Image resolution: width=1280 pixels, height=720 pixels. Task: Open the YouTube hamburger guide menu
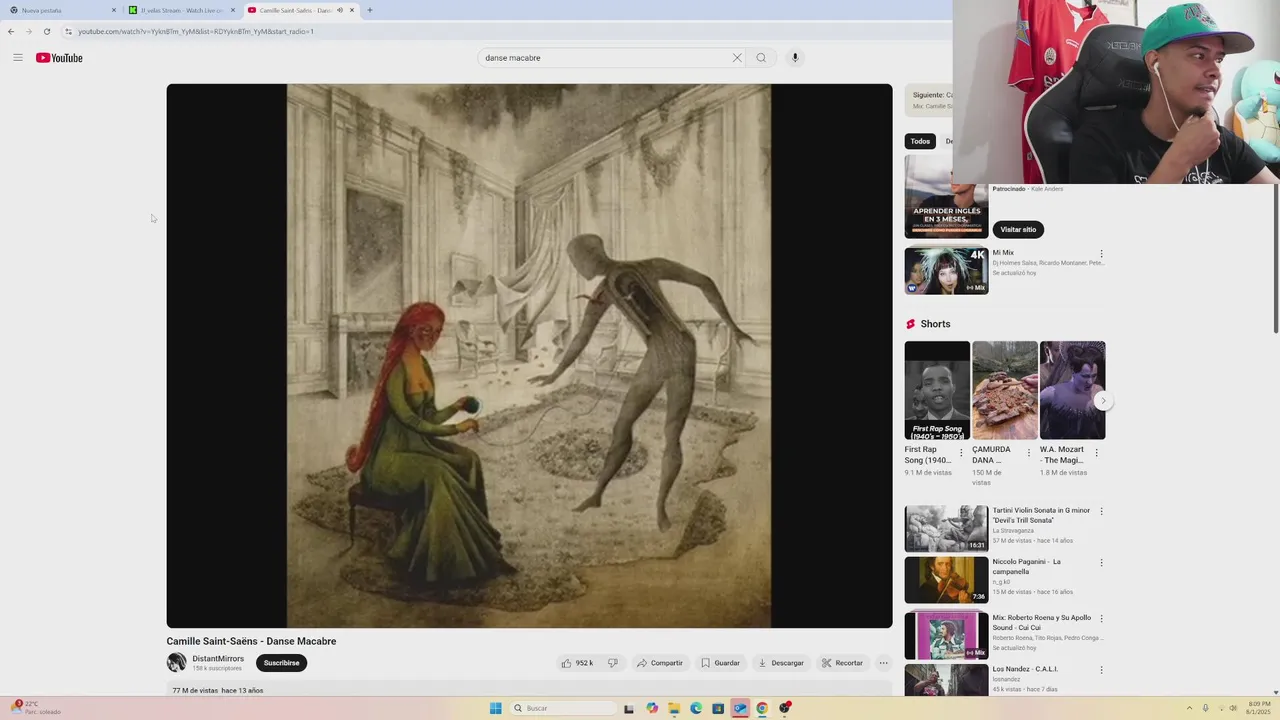coord(18,58)
